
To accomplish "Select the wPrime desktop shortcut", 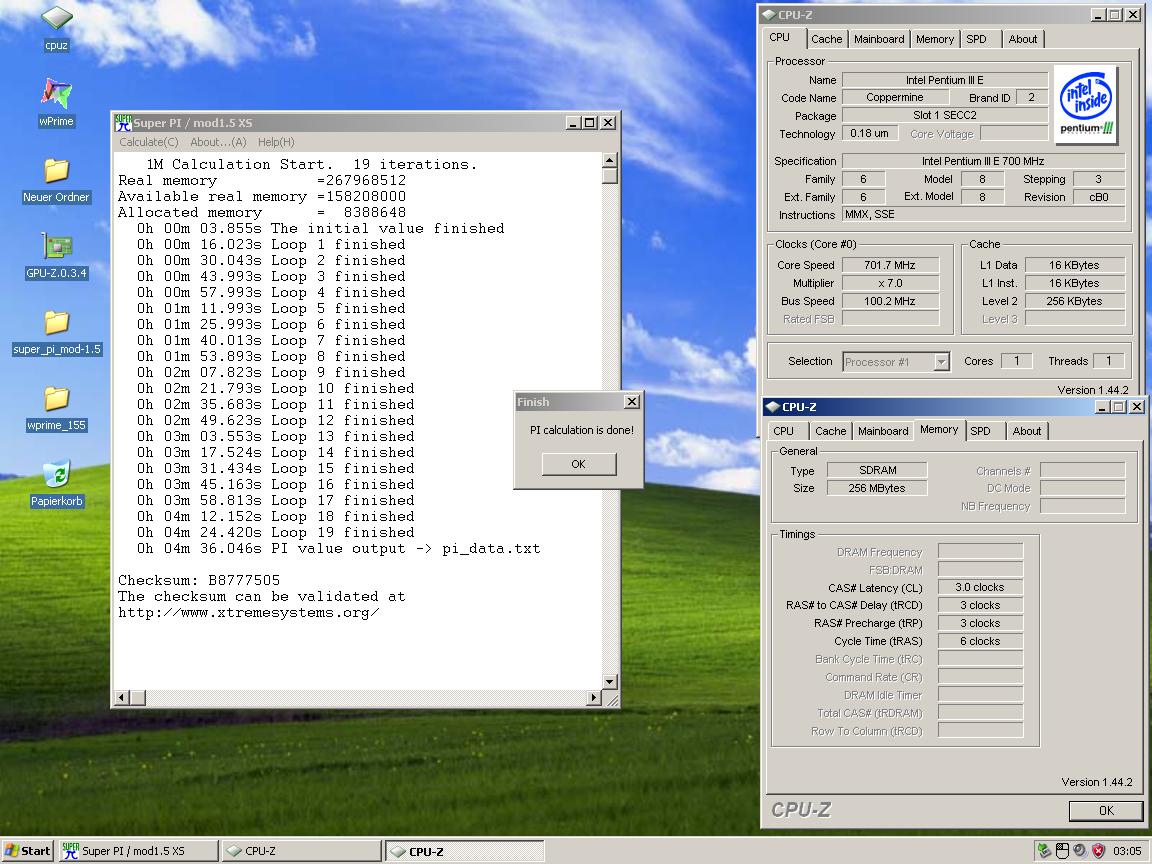I will click(x=57, y=103).
